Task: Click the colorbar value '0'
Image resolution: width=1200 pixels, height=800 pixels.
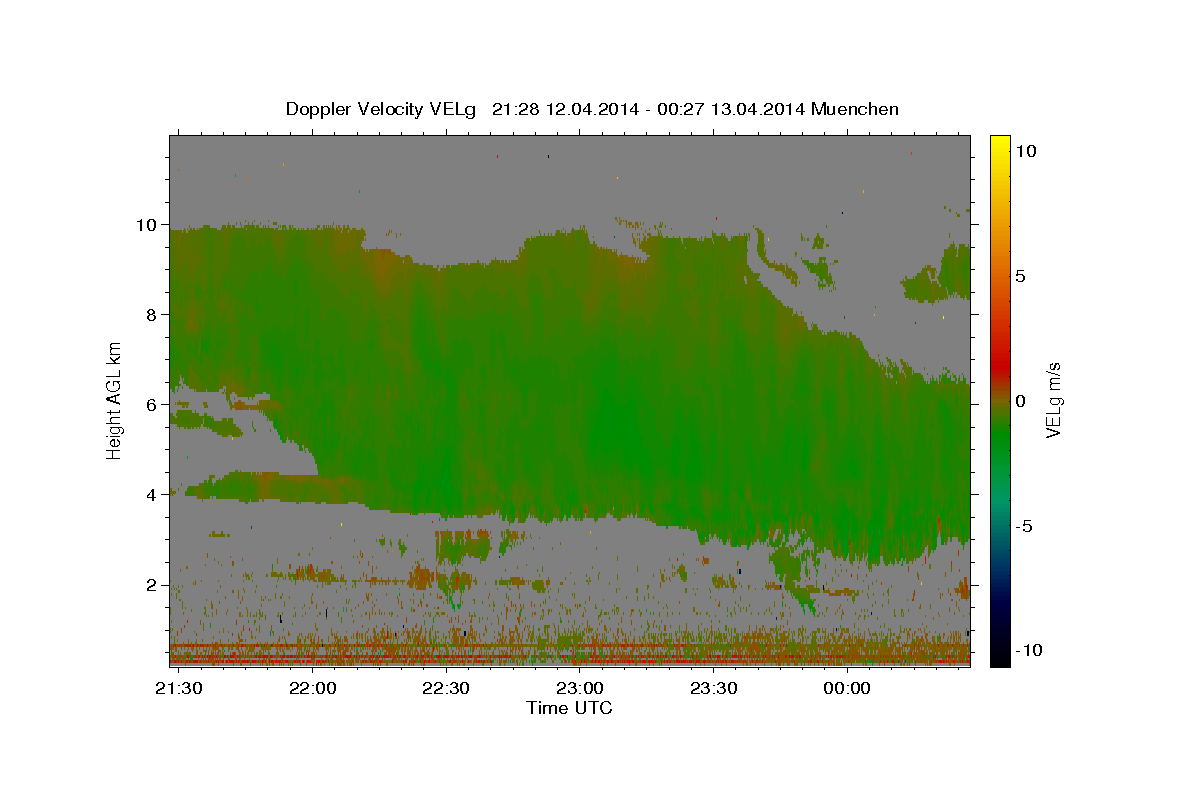Action: [1020, 401]
